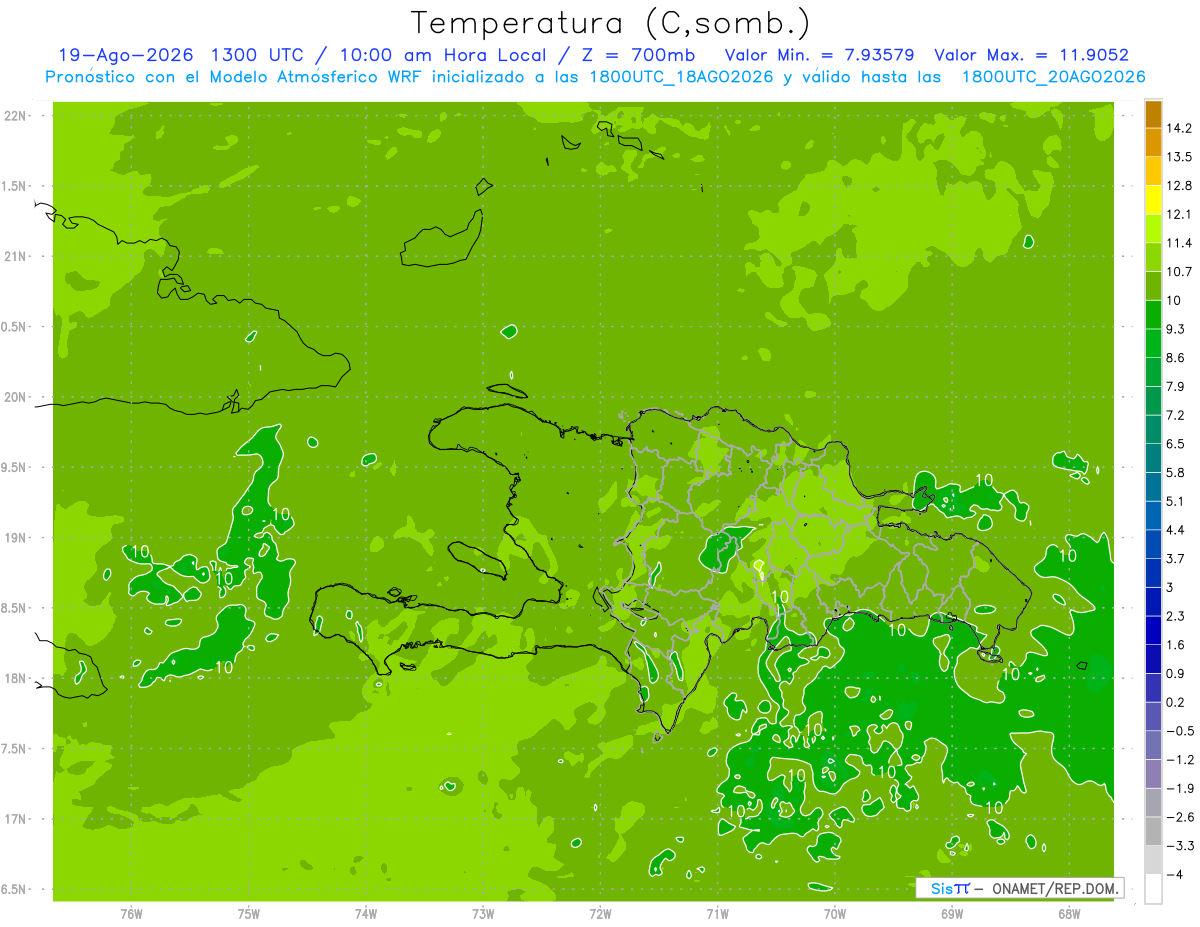Screen dimensions: 1200x927
Task: Click the legend value "8.6"
Action: pyautogui.click(x=1176, y=358)
